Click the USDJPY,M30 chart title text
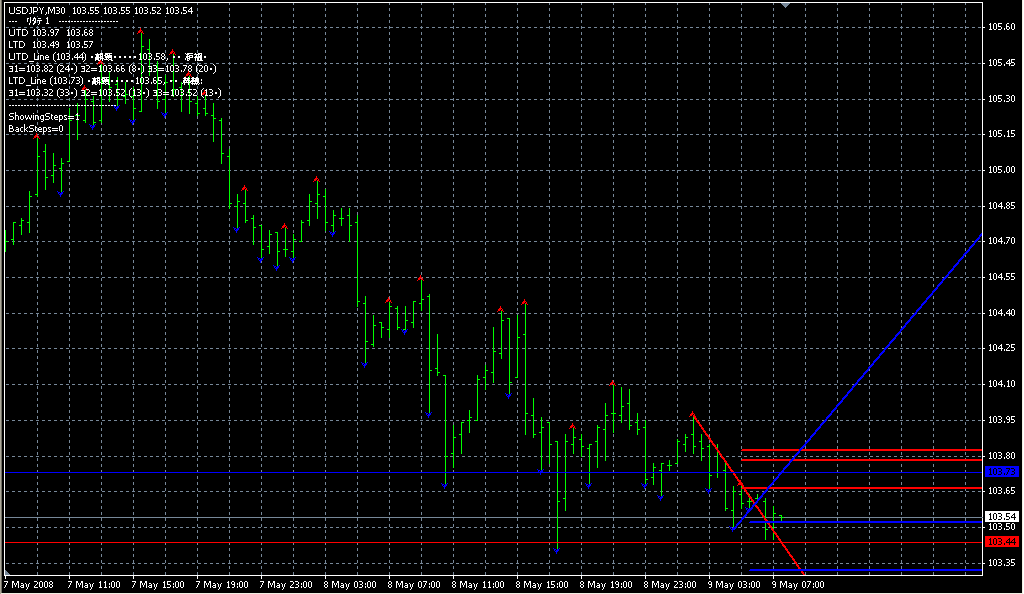 tap(37, 11)
